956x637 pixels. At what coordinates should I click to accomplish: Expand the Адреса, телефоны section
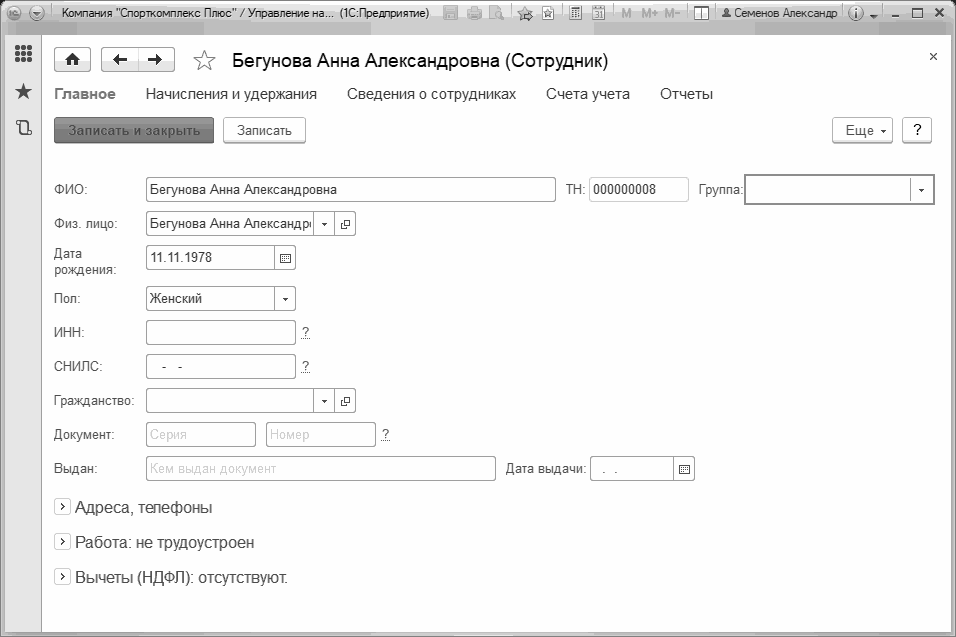(x=62, y=507)
